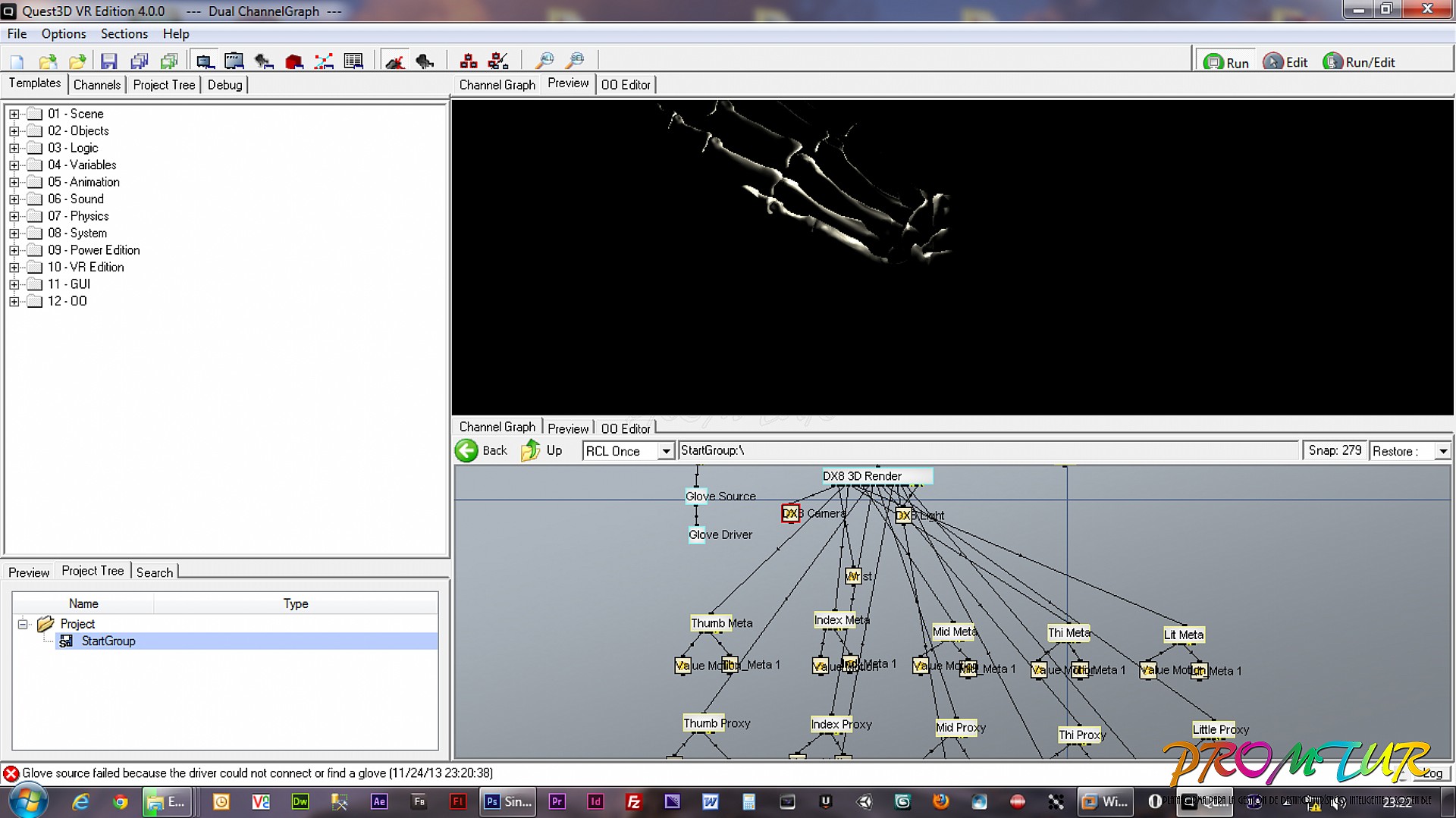The width and height of the screenshot is (1456, 818).
Task: Open Firefox from the Windows taskbar
Action: coord(940,801)
